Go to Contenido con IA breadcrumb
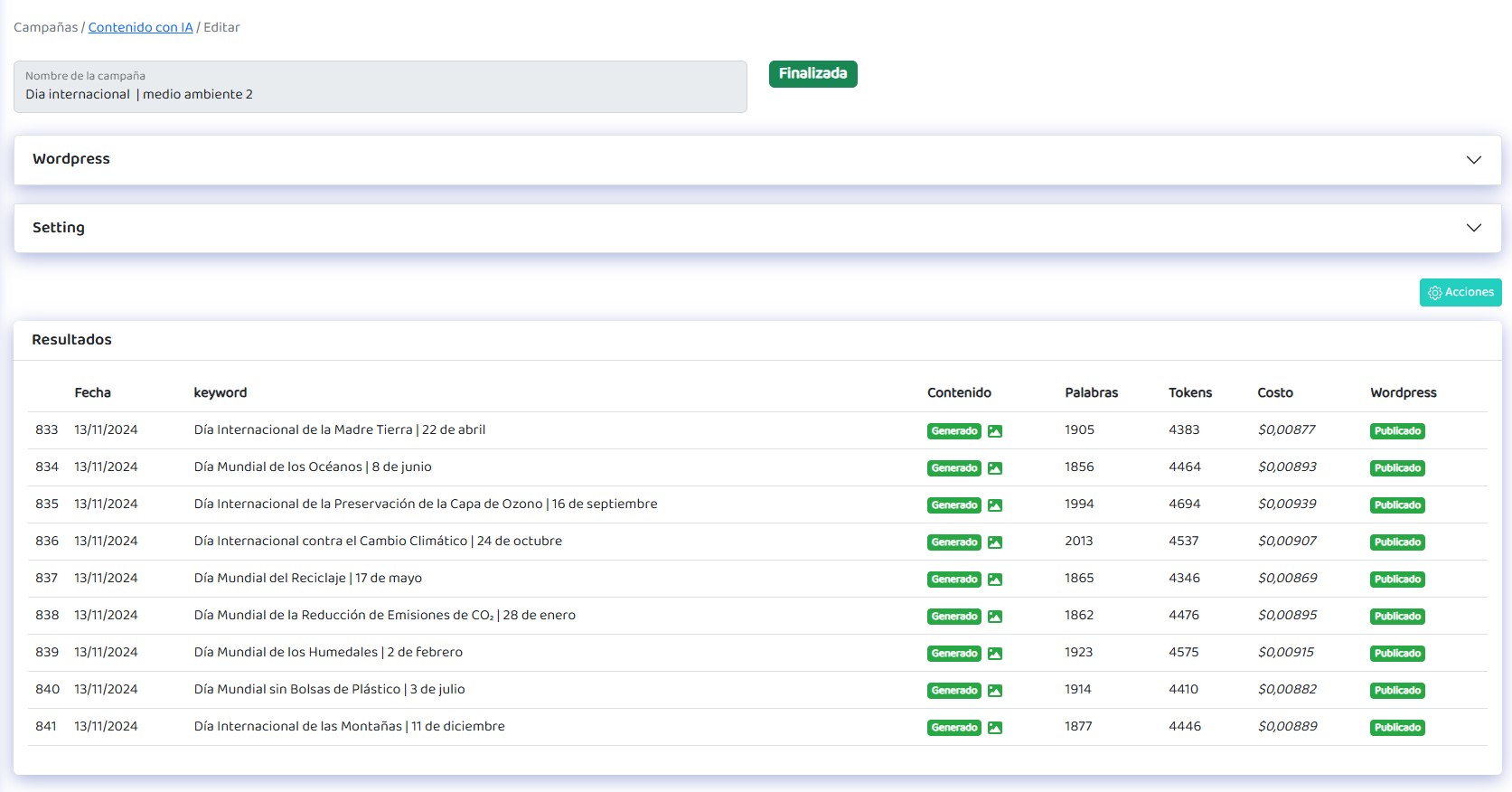 [140, 27]
